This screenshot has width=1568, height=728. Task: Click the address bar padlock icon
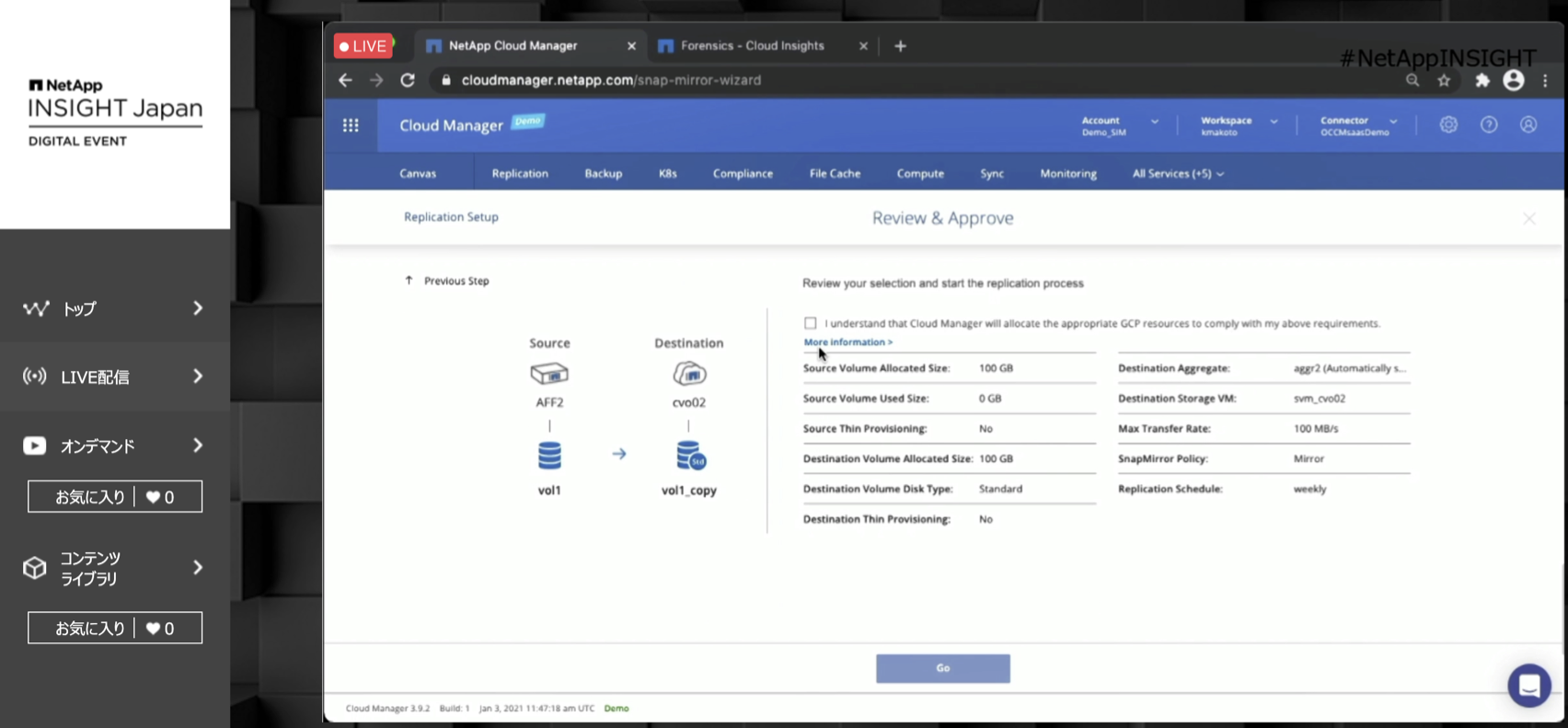point(446,80)
